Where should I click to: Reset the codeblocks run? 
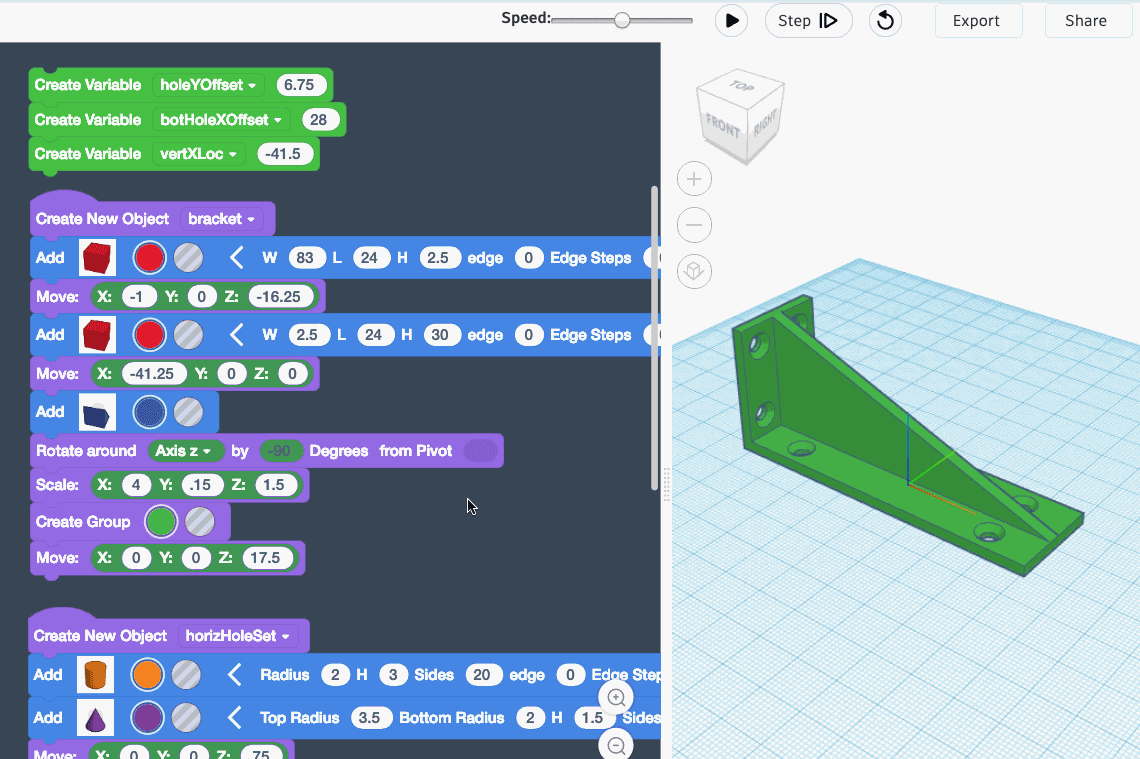click(x=885, y=20)
